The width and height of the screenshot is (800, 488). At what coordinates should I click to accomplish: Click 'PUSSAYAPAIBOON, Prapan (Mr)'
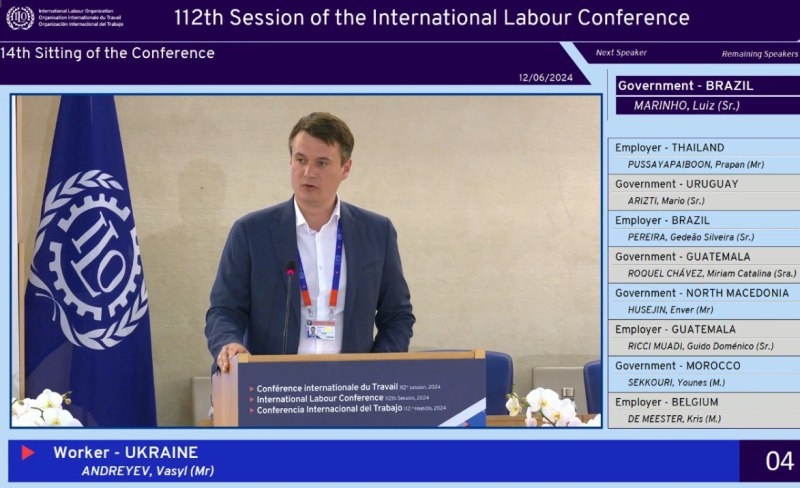[x=696, y=164]
